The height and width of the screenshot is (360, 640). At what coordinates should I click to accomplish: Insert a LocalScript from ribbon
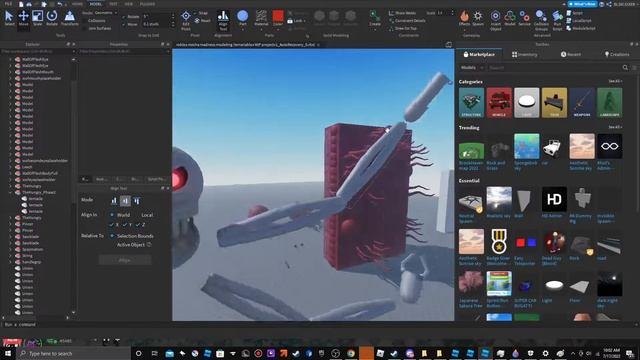579,20
